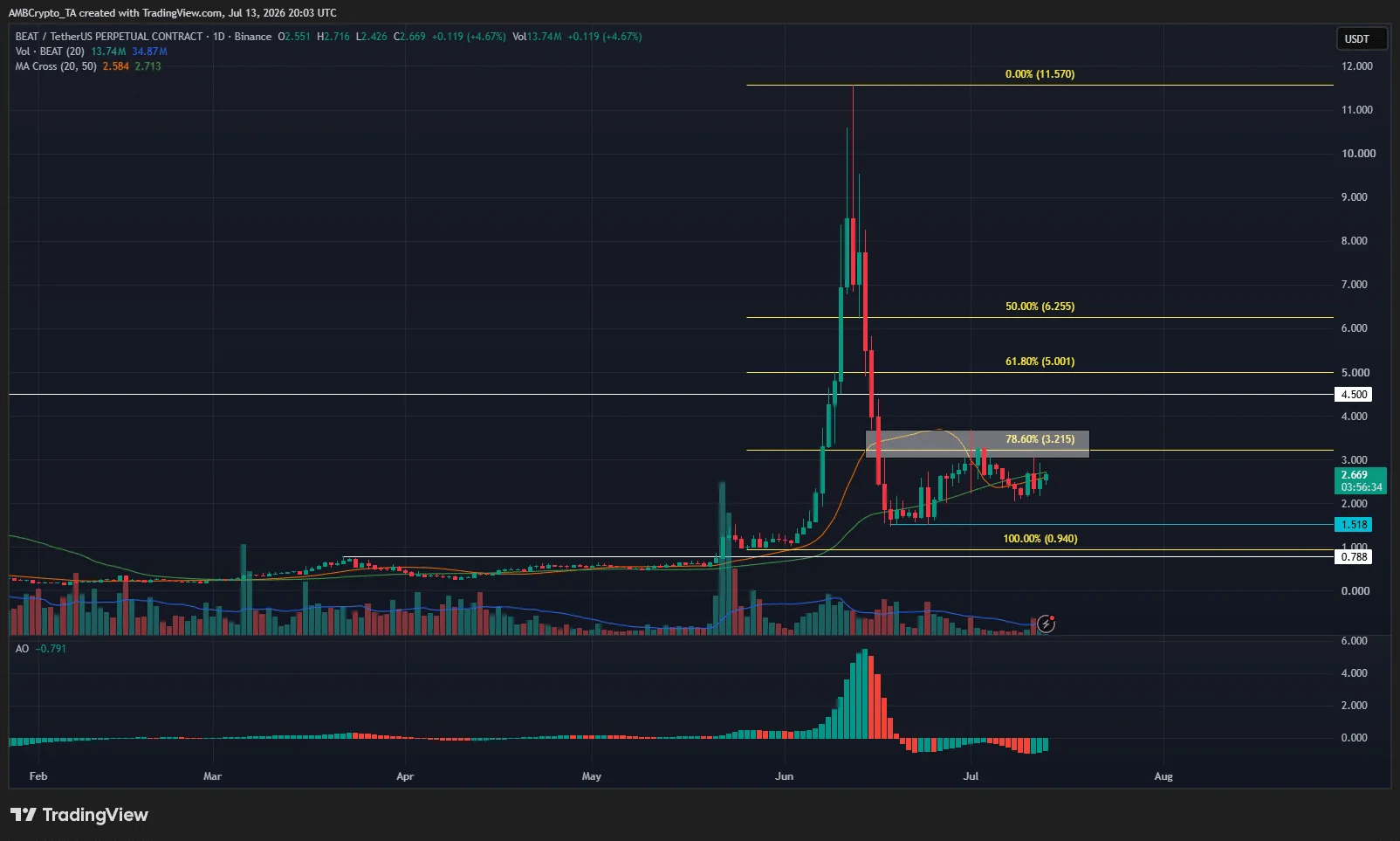Select the AO indicator legend label
This screenshot has width=1400, height=841.
tap(22, 649)
